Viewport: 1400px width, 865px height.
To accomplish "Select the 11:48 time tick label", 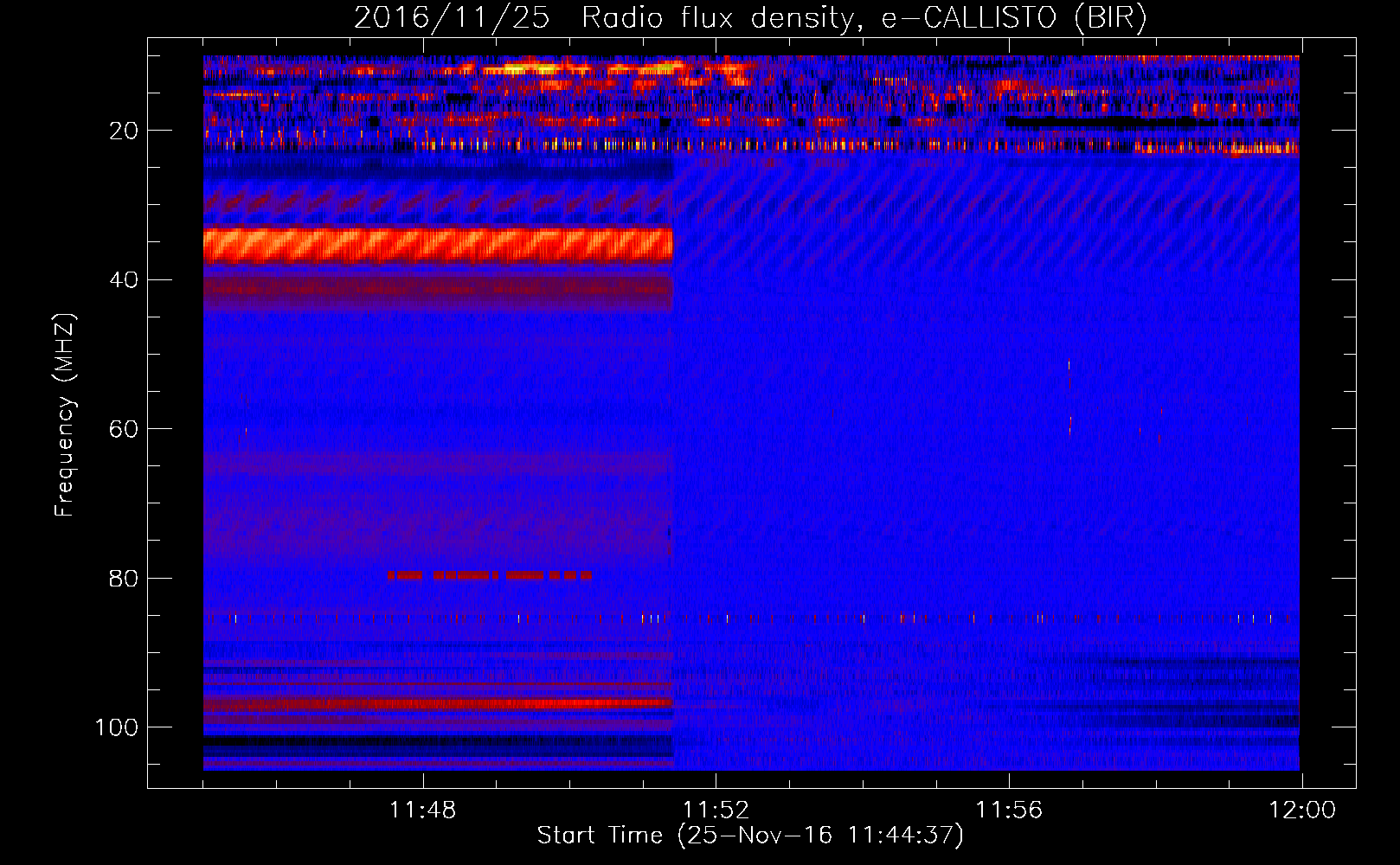I will tap(422, 811).
